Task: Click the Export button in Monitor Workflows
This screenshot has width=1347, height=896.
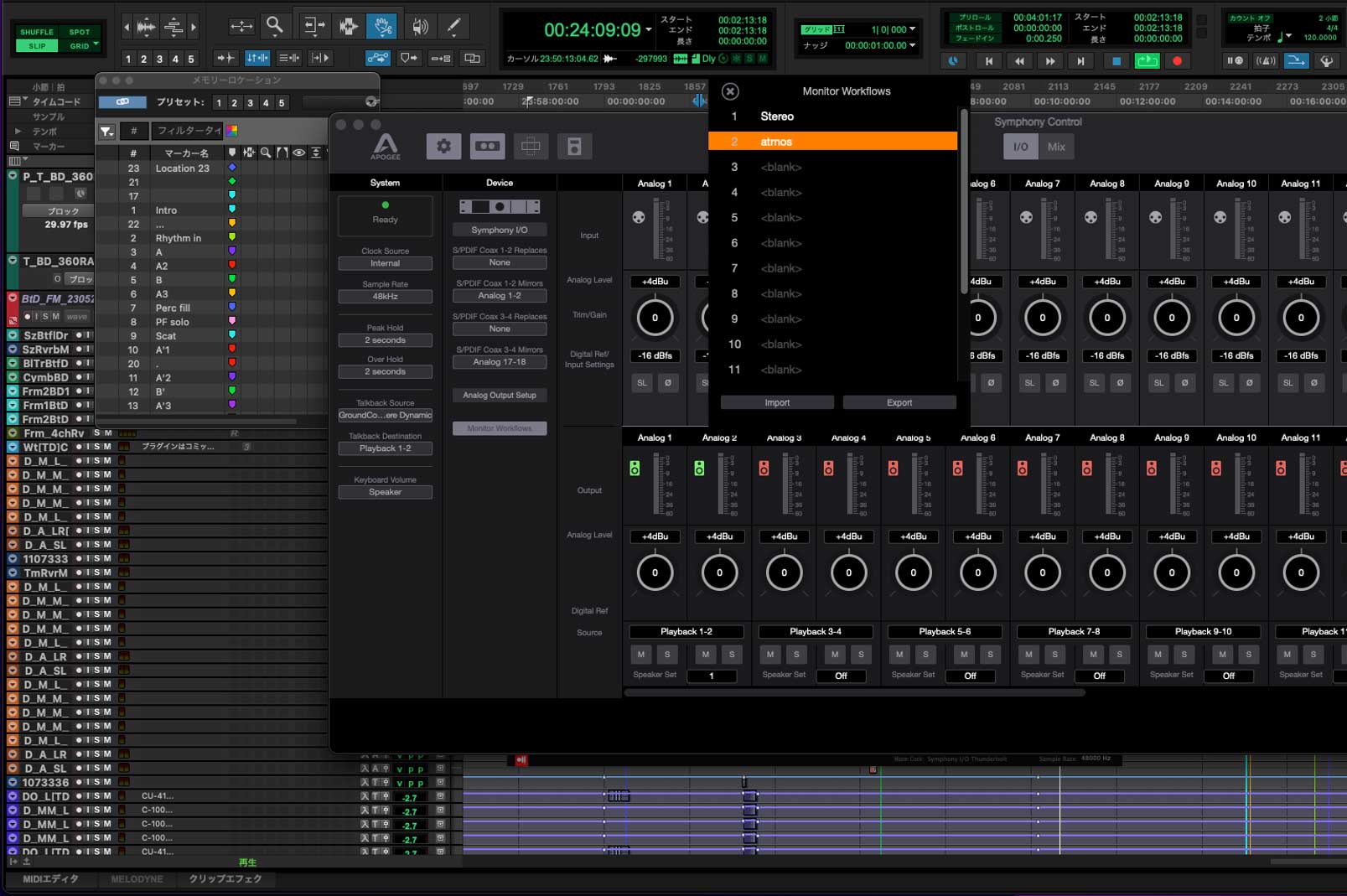Action: pyautogui.click(x=898, y=402)
